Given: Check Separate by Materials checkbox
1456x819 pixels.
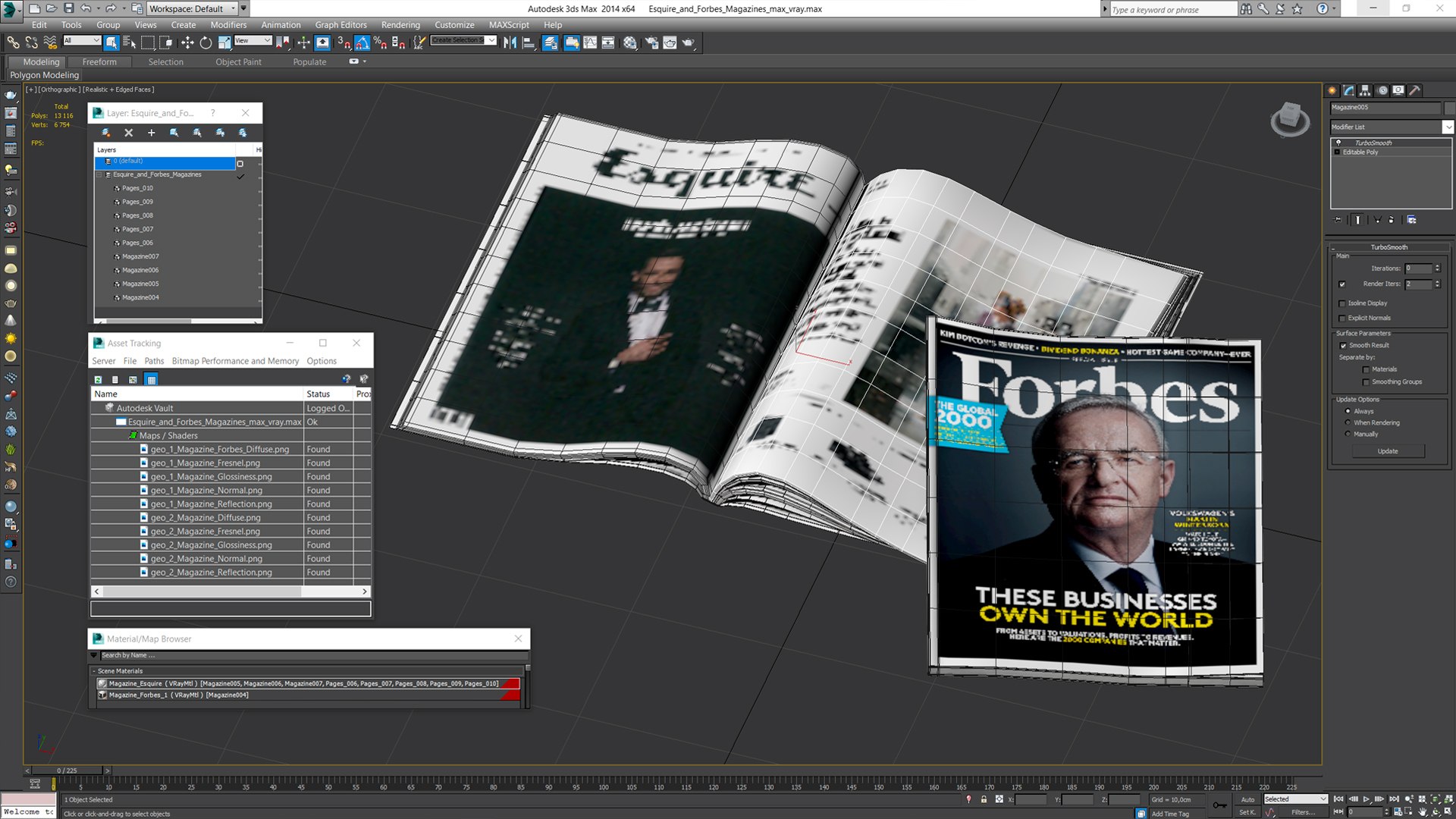Looking at the screenshot, I should [x=1367, y=370].
